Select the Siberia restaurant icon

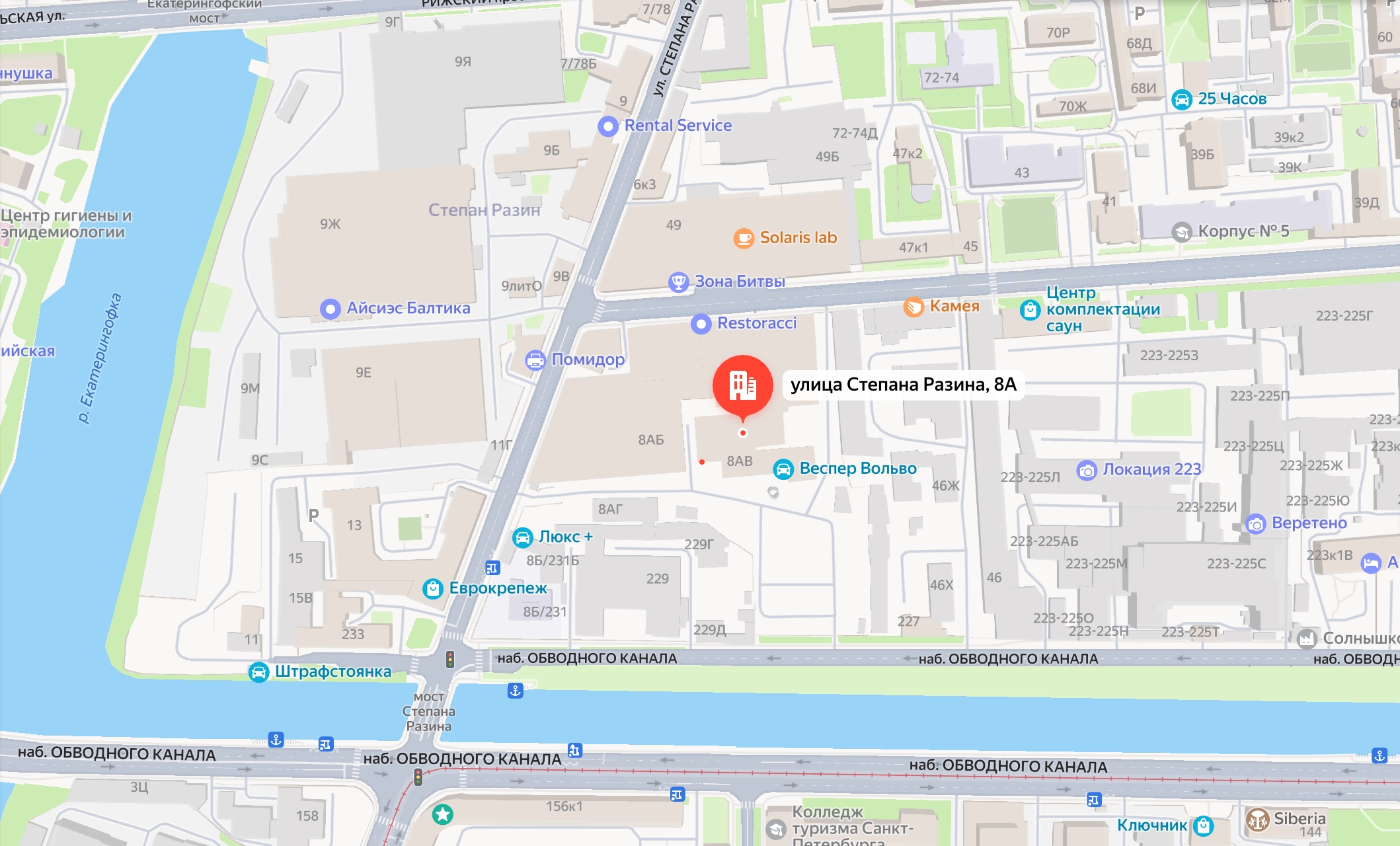coord(1257,820)
